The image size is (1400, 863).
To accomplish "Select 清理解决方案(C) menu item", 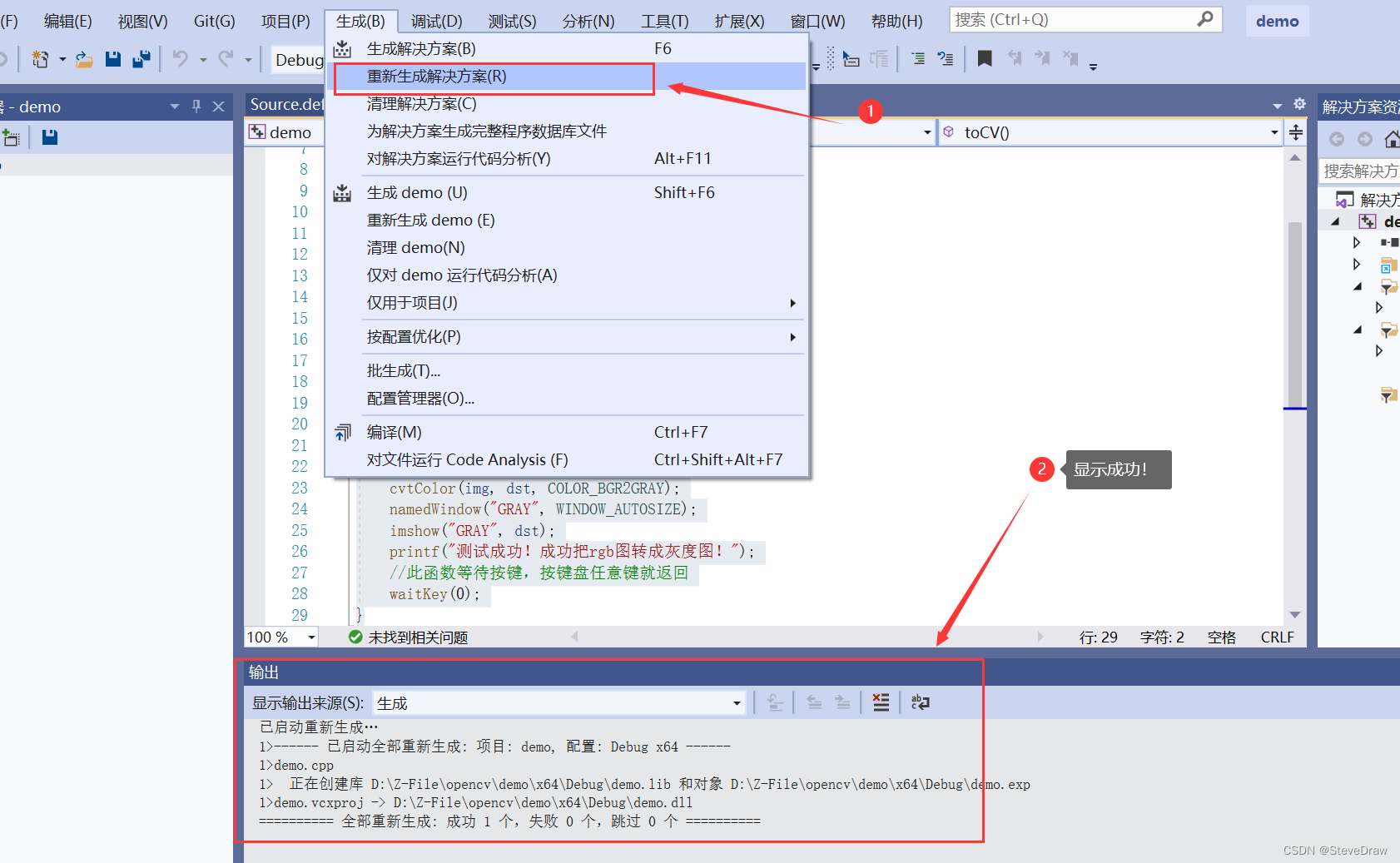I will [x=567, y=104].
